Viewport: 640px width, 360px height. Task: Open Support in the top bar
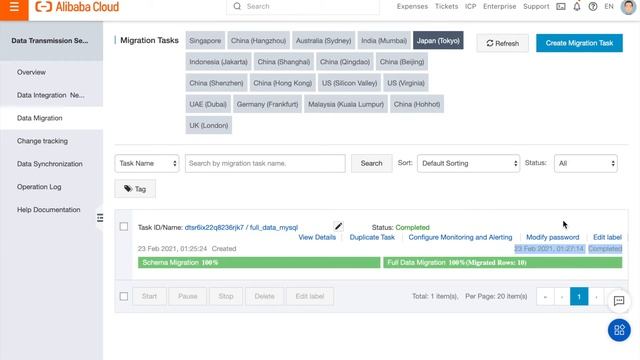(x=536, y=7)
